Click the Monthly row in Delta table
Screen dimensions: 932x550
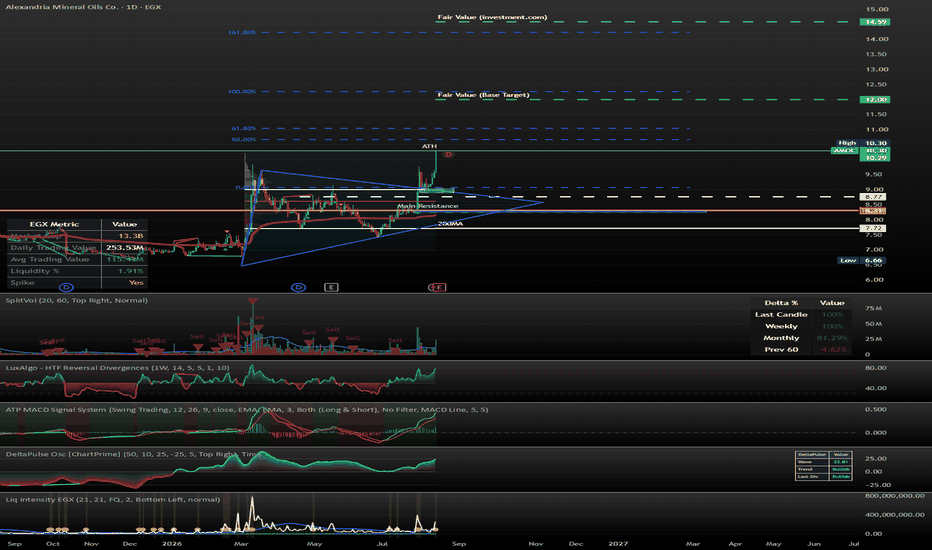click(781, 338)
